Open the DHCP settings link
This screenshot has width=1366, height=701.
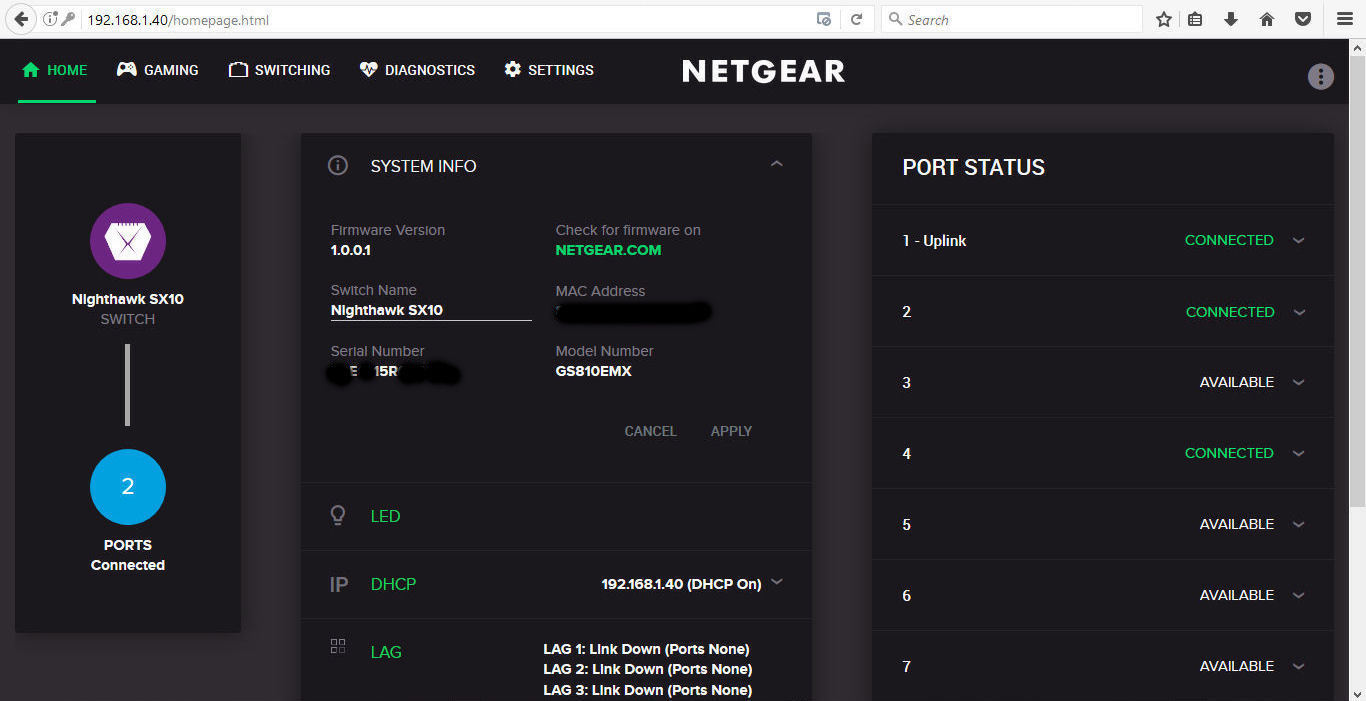click(393, 584)
